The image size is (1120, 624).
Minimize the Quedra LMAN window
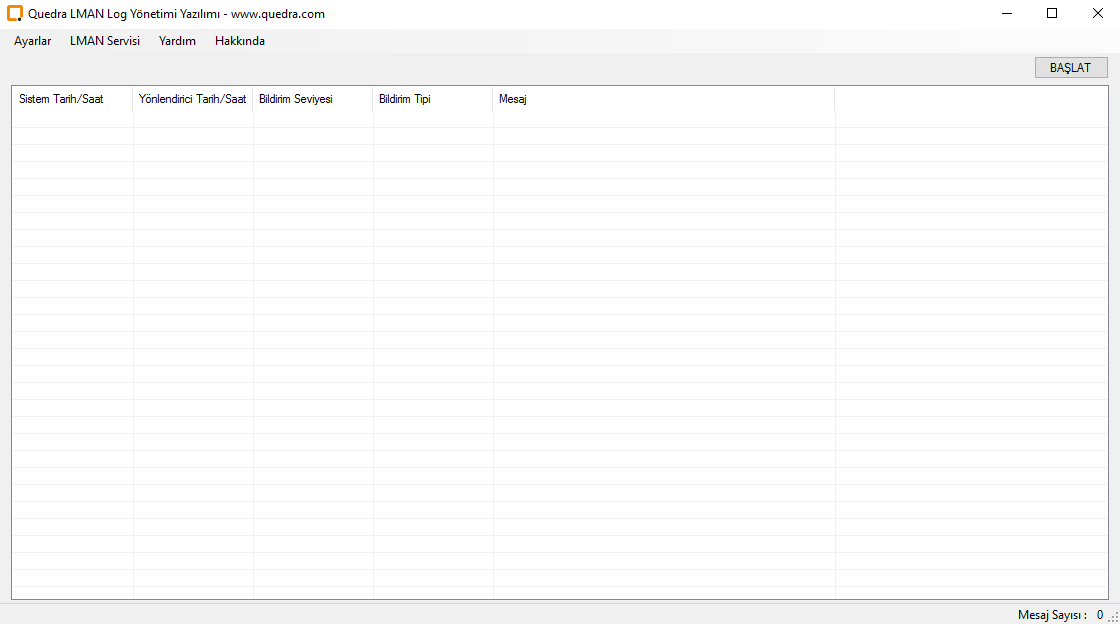[1007, 14]
